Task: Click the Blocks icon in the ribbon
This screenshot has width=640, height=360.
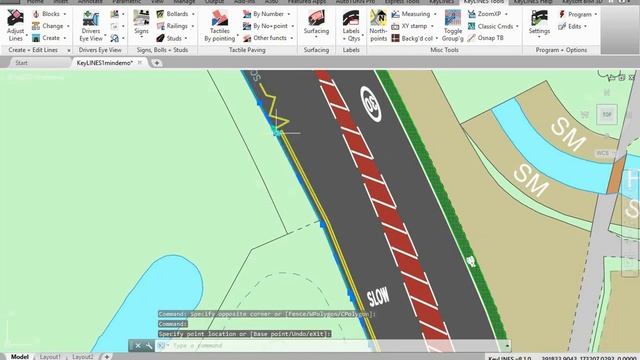Action: click(x=36, y=14)
